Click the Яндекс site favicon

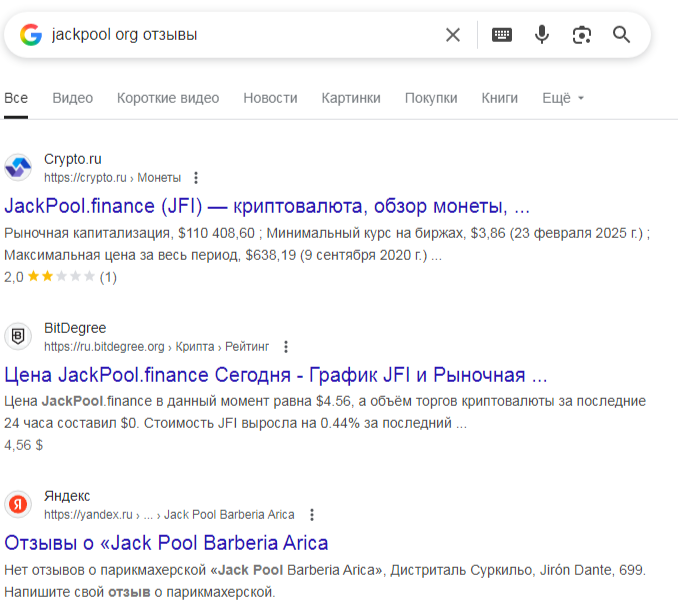point(19,505)
